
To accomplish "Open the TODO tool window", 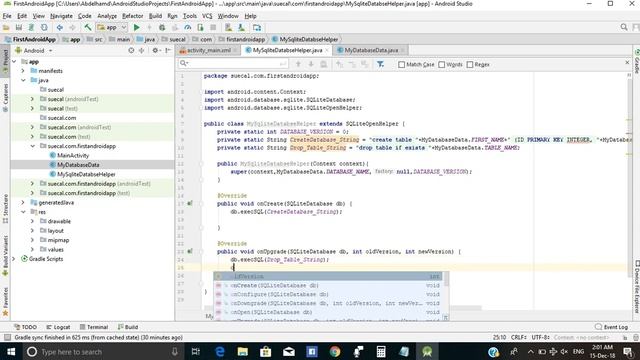I will tap(25, 327).
